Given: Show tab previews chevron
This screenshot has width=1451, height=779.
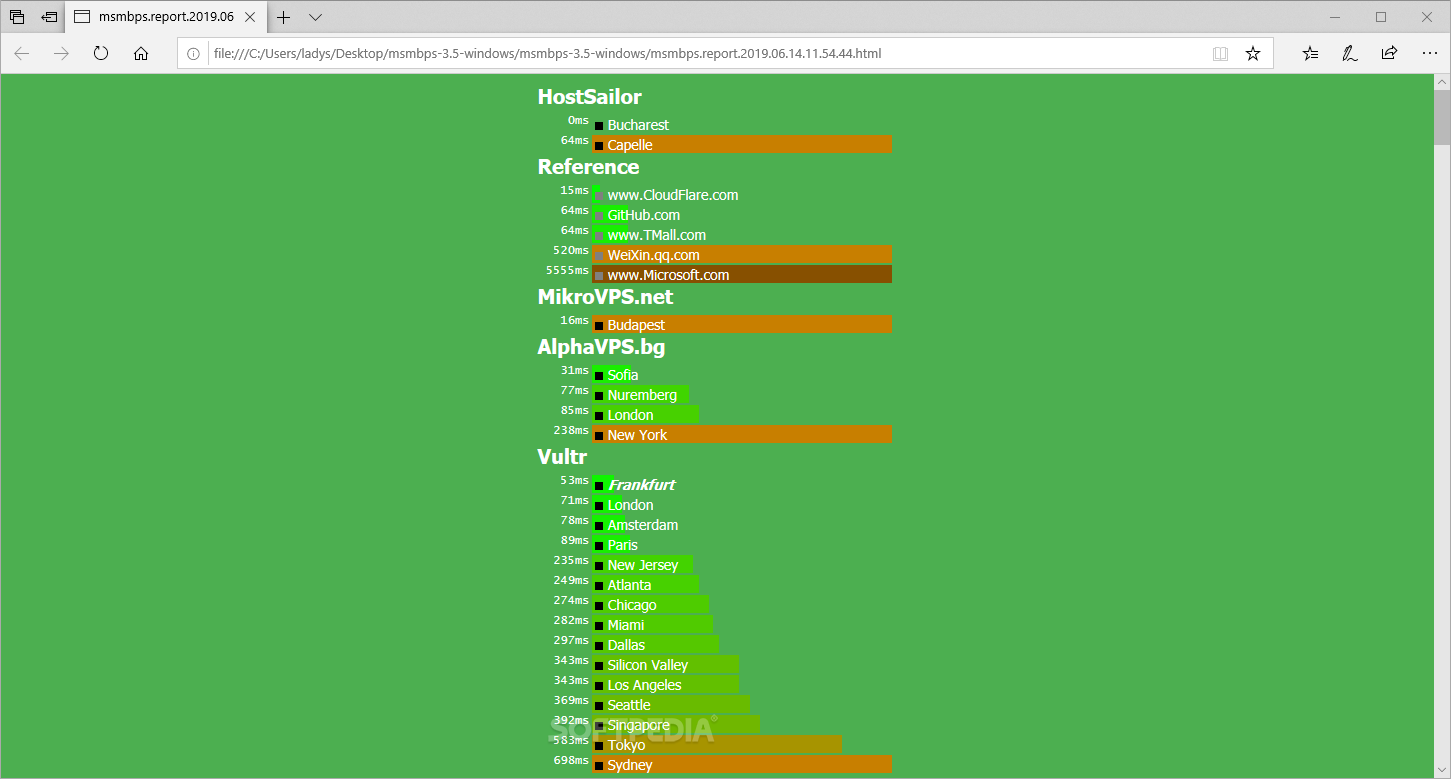Looking at the screenshot, I should point(315,17).
